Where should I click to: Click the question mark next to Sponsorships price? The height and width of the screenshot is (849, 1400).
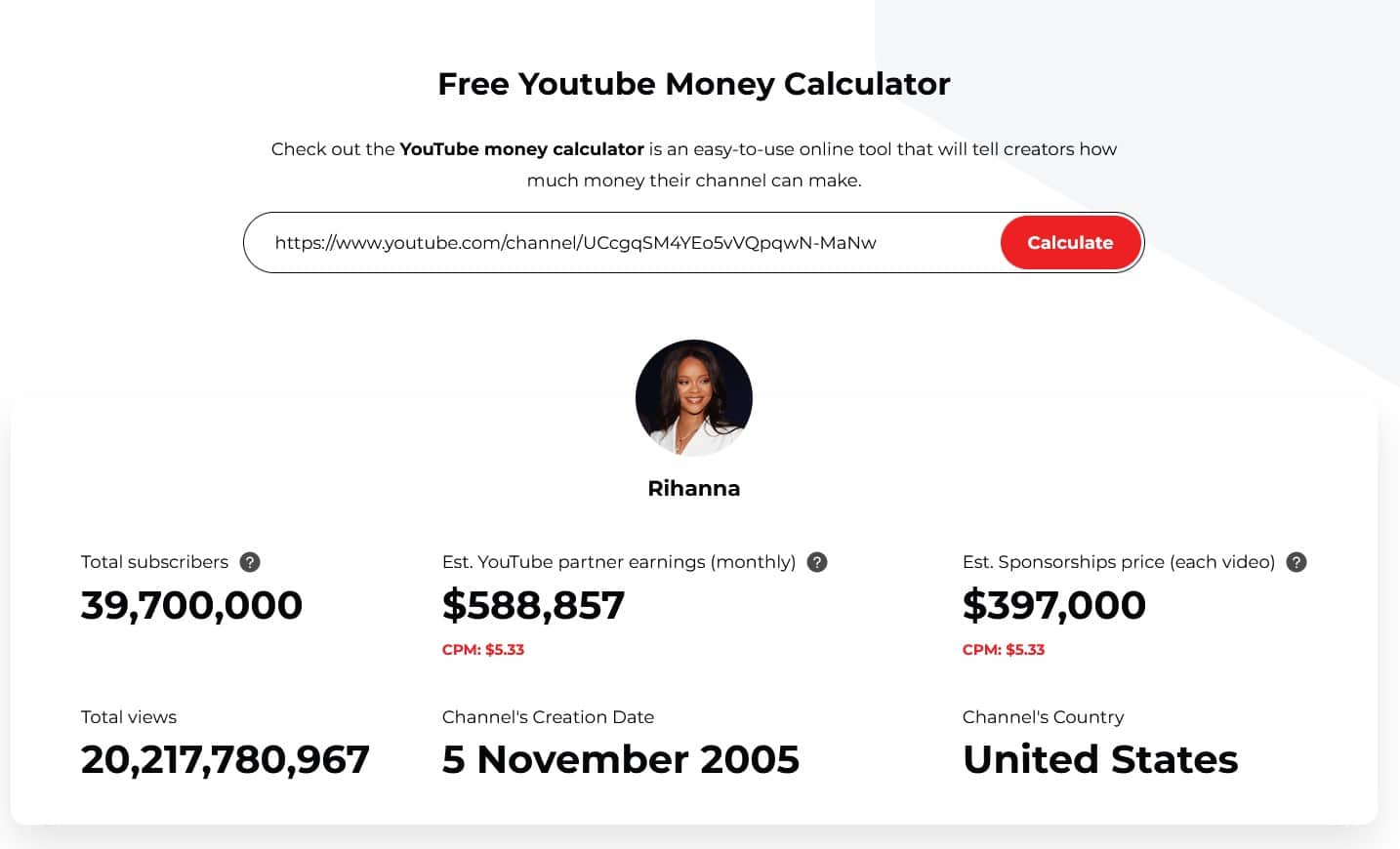click(x=1297, y=562)
